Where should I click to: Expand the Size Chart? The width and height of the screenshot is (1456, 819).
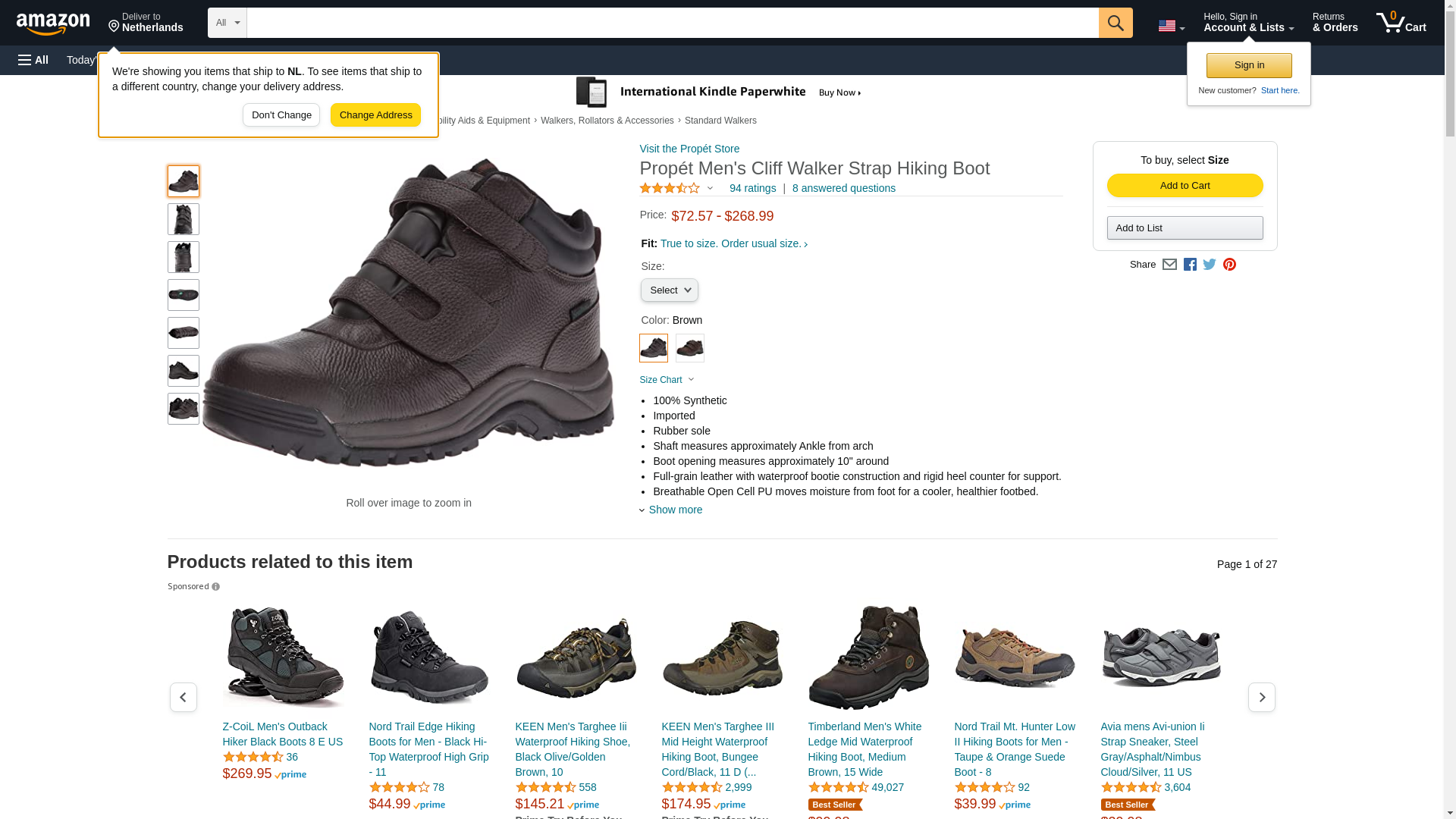click(x=667, y=380)
